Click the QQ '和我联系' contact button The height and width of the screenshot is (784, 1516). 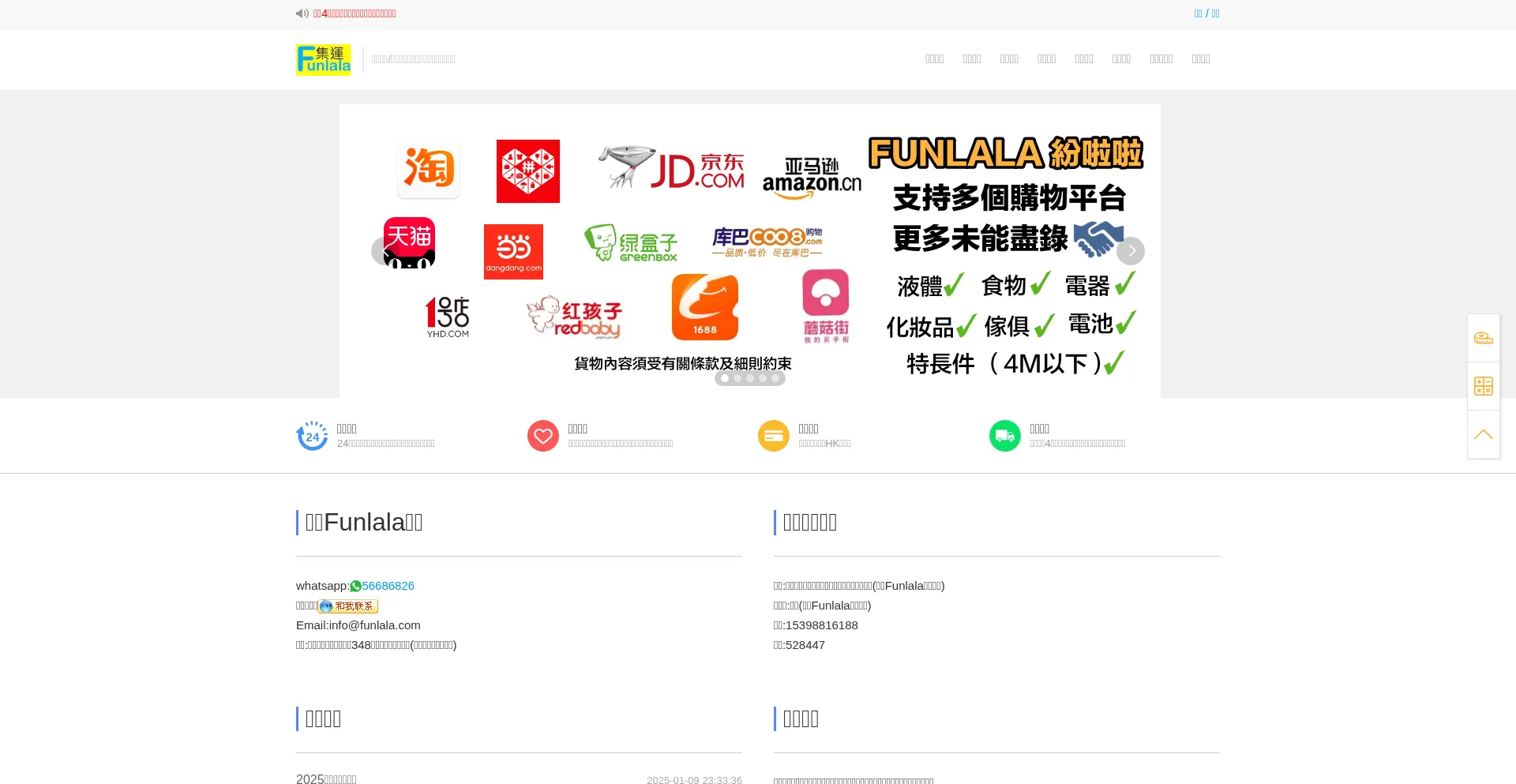click(347, 606)
